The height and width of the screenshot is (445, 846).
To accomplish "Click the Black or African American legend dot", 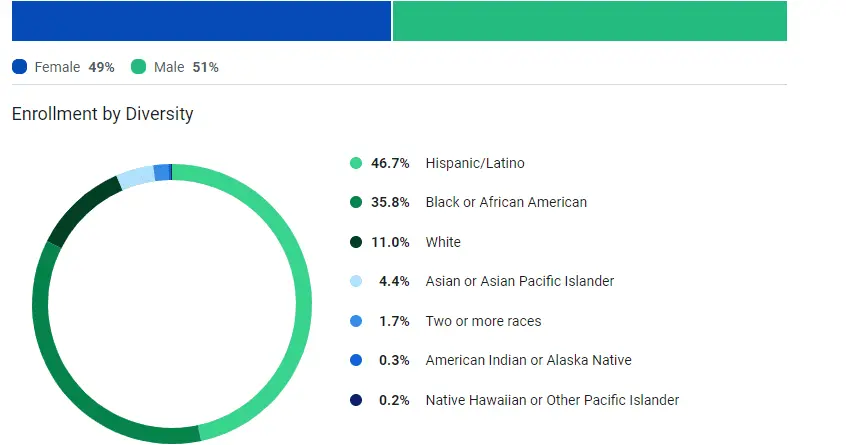I will click(356, 202).
